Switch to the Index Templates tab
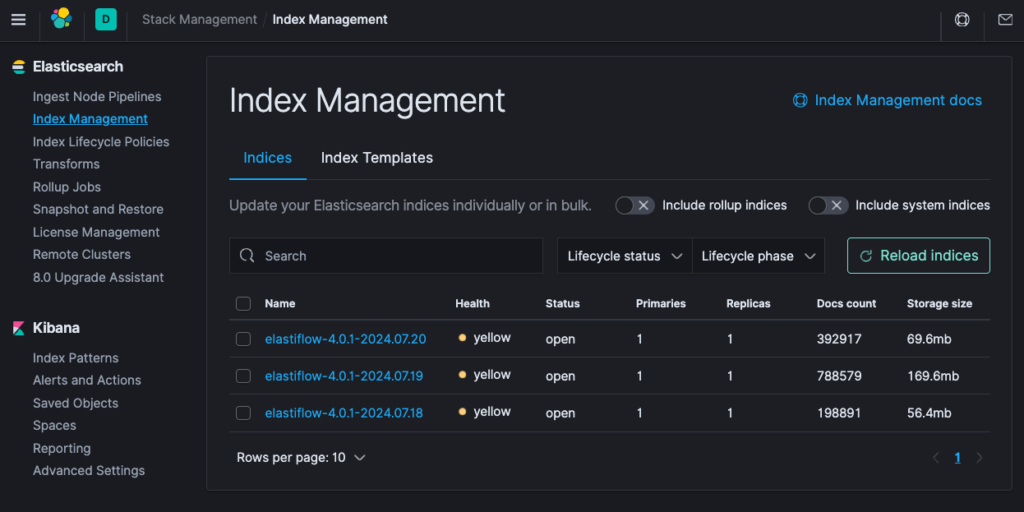Screen dimensions: 1024x512 click(377, 158)
